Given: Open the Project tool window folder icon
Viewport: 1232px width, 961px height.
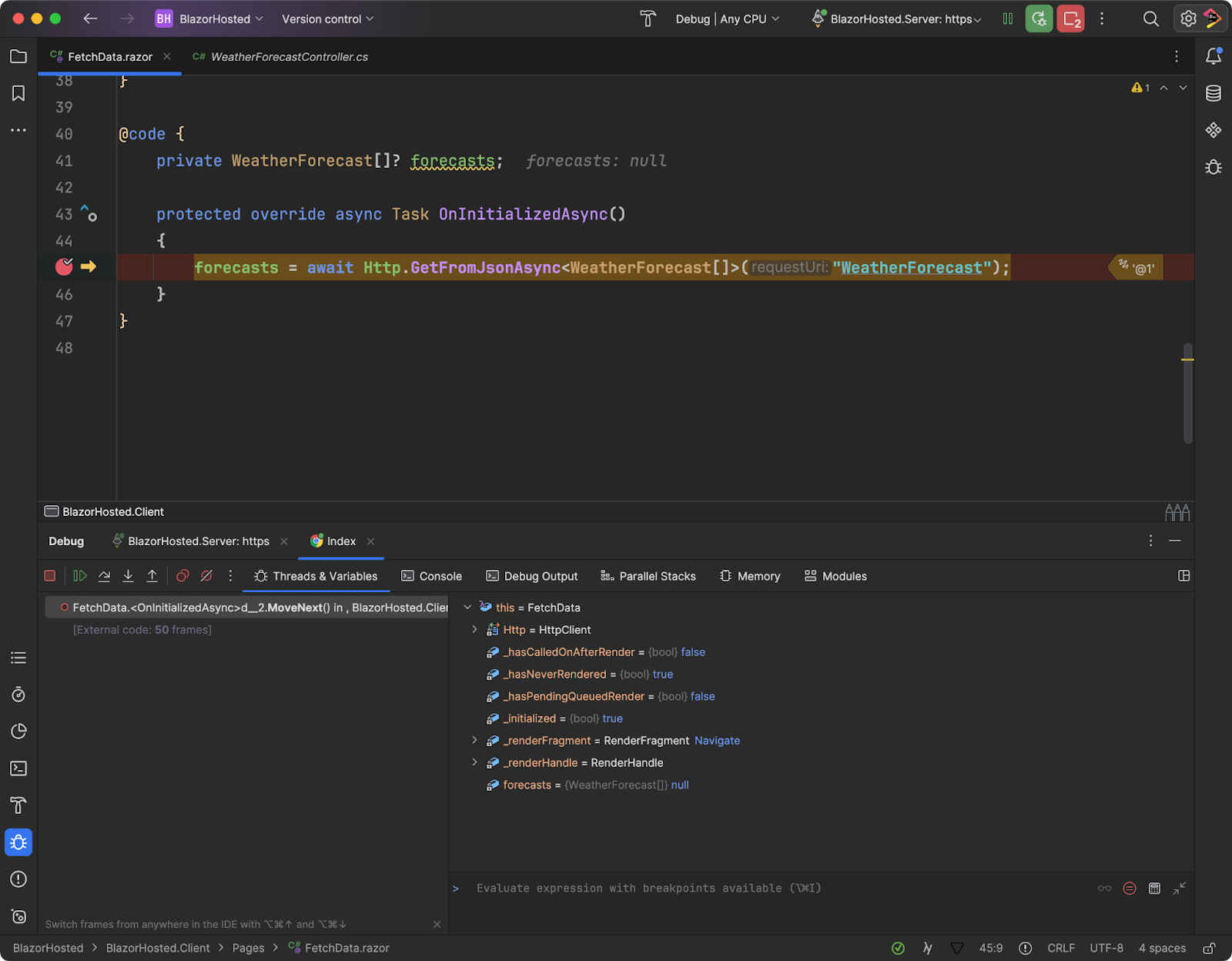Looking at the screenshot, I should 18,56.
